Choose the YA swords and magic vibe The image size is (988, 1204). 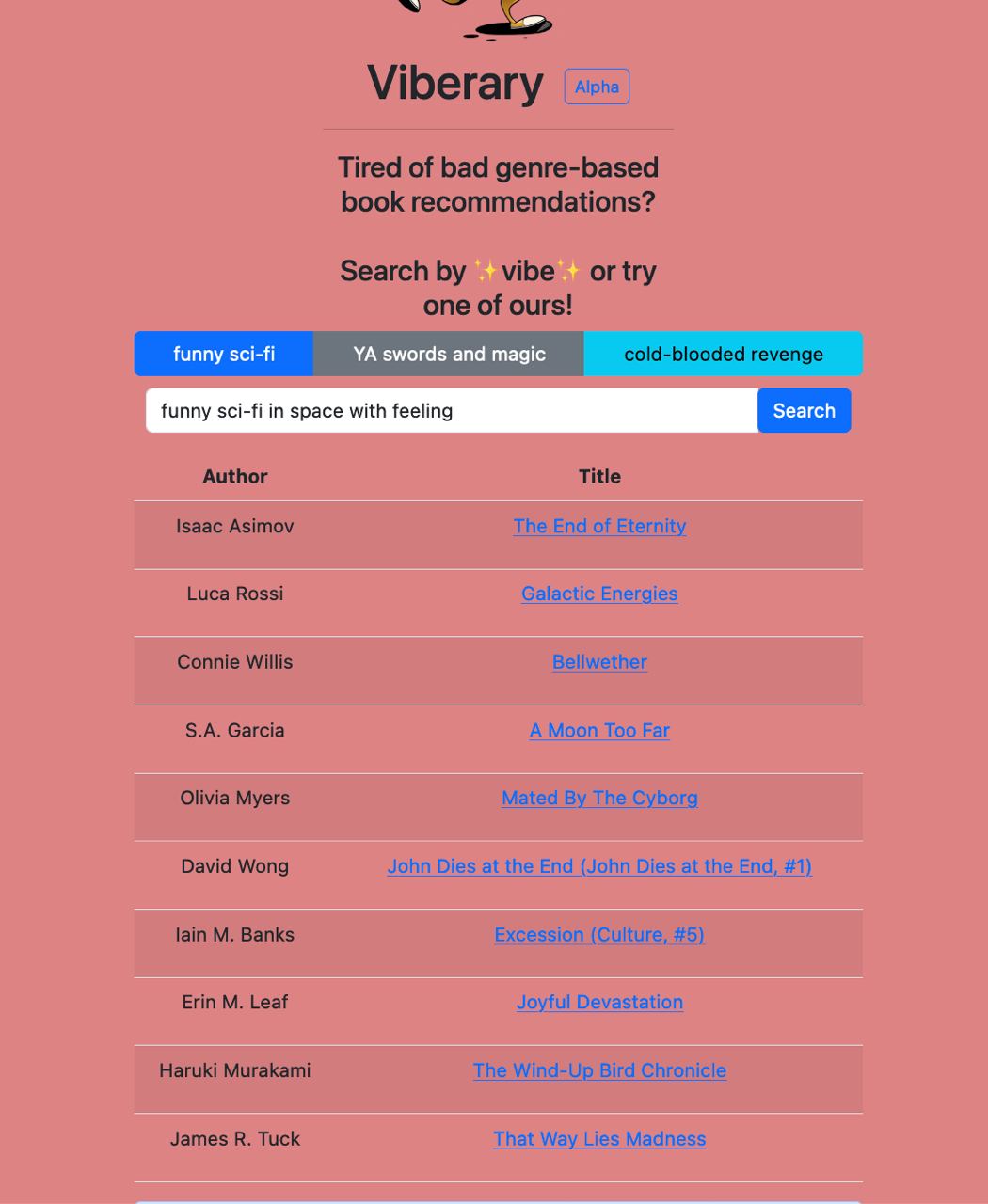449,354
